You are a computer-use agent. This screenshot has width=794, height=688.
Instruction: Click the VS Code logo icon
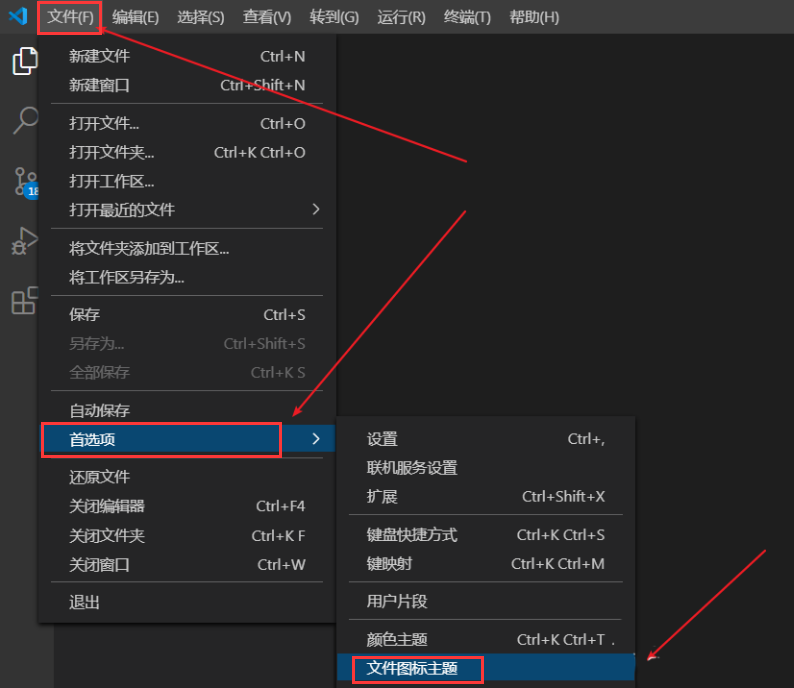[18, 16]
